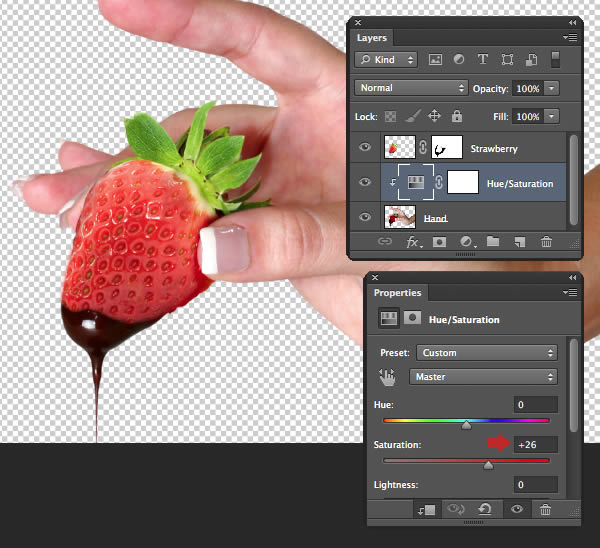Open the Layers panel flyout menu
Screen dimensions: 600x548
point(570,38)
